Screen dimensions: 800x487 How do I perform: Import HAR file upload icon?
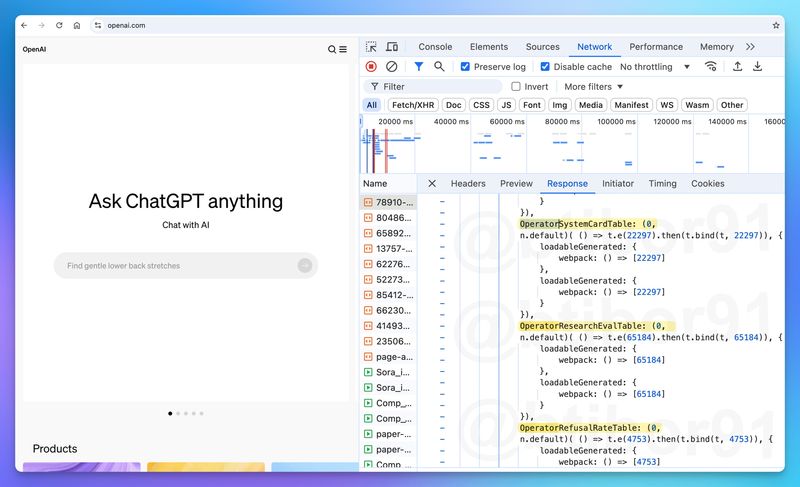(737, 66)
